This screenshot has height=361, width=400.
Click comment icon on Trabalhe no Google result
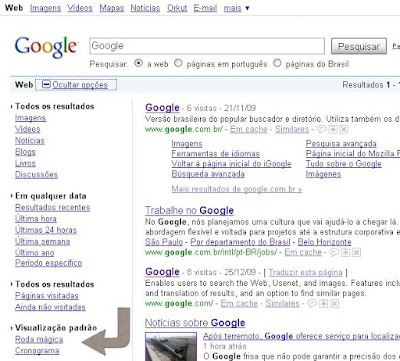pyautogui.click(x=334, y=252)
